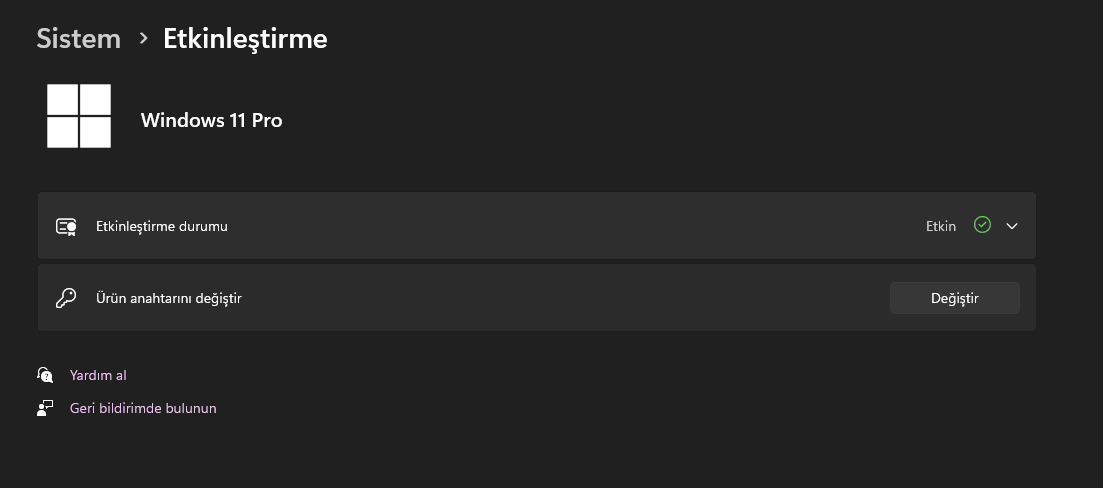Image resolution: width=1103 pixels, height=488 pixels.
Task: Click the product key icon
Action: [66, 298]
